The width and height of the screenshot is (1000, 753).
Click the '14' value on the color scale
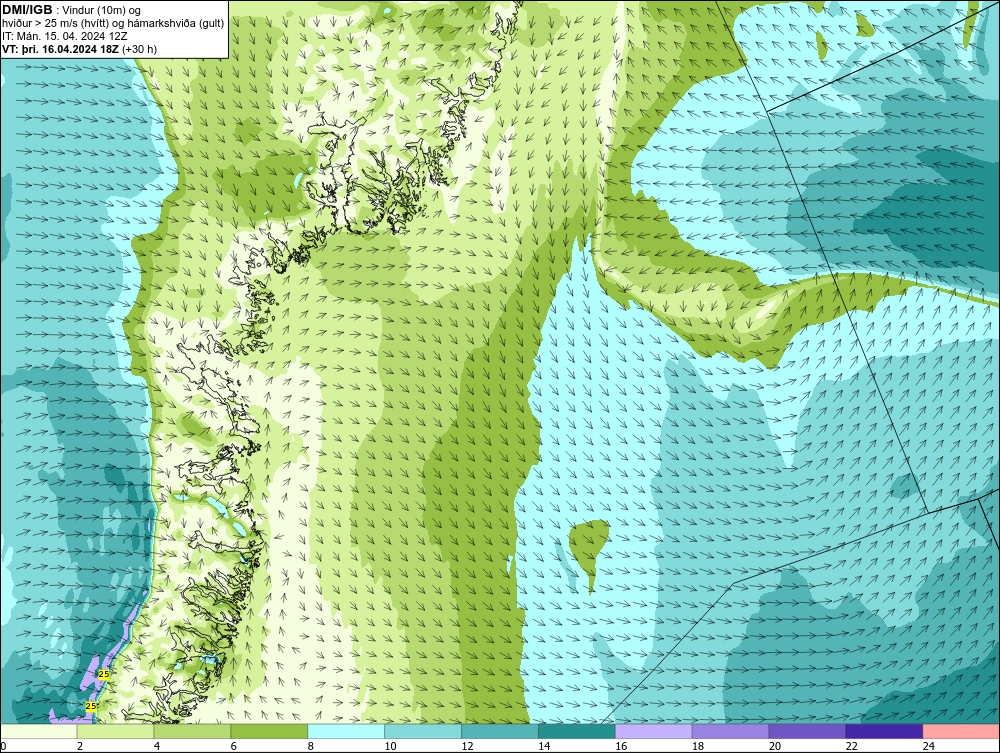click(x=544, y=746)
